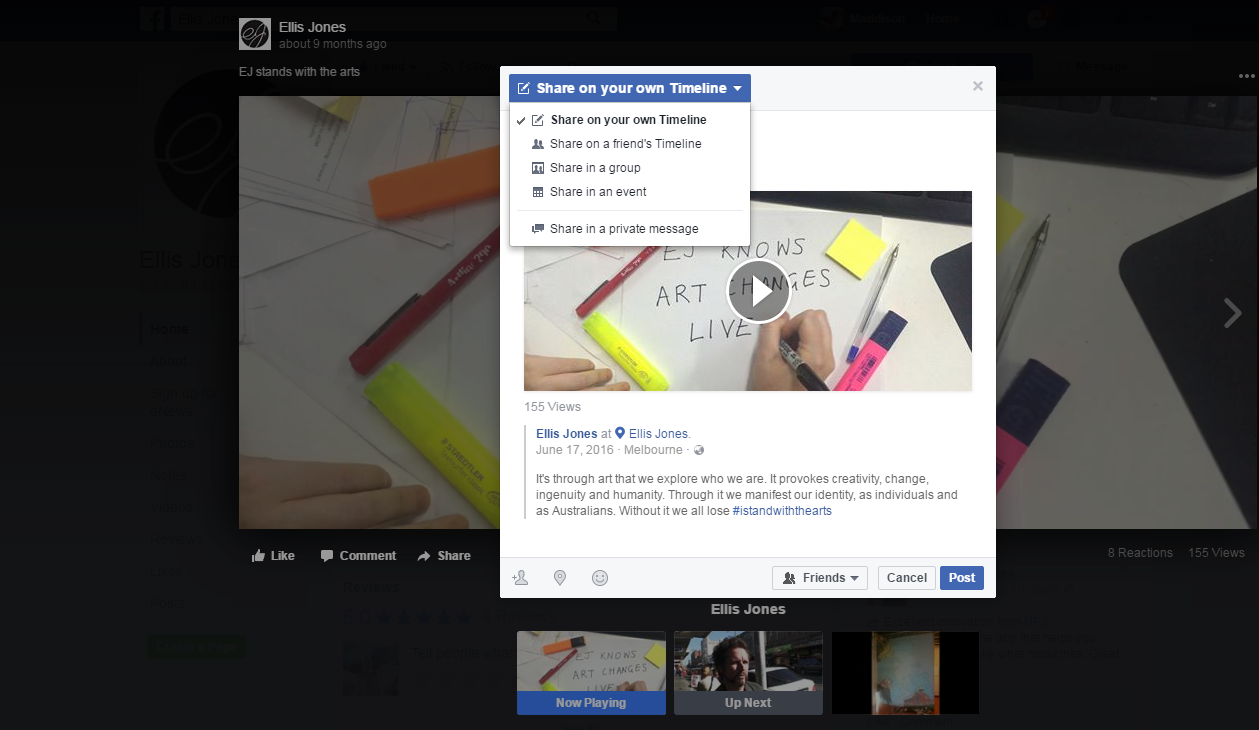Open the June 17, 2016 timestamp

tap(574, 450)
